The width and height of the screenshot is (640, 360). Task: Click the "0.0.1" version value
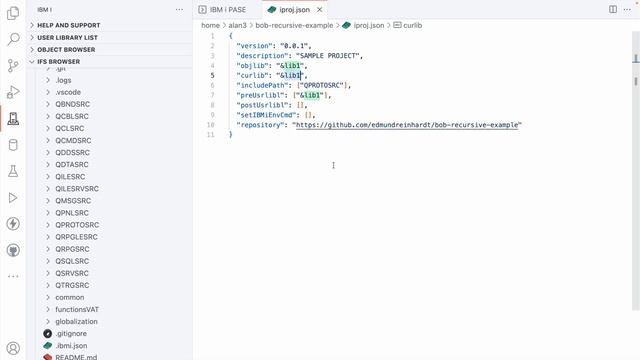click(294, 46)
